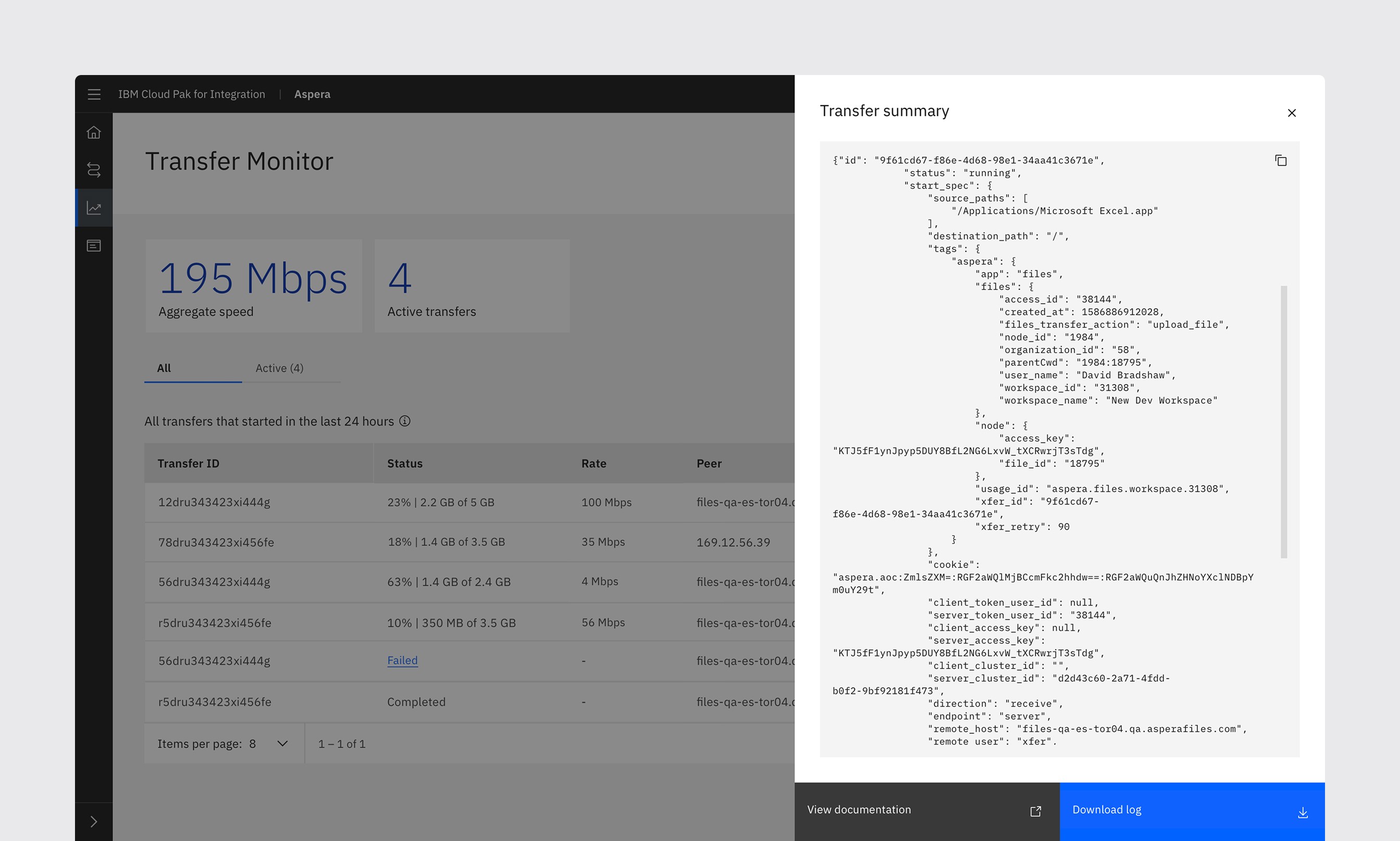Select the All transfers tab
The width and height of the screenshot is (1400, 841).
pos(164,368)
